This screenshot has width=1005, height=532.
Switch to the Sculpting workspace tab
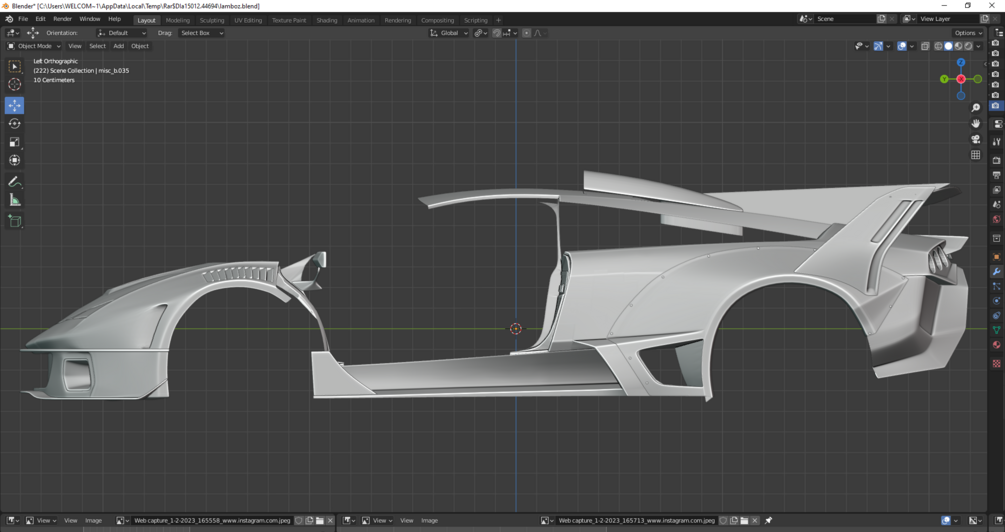212,20
